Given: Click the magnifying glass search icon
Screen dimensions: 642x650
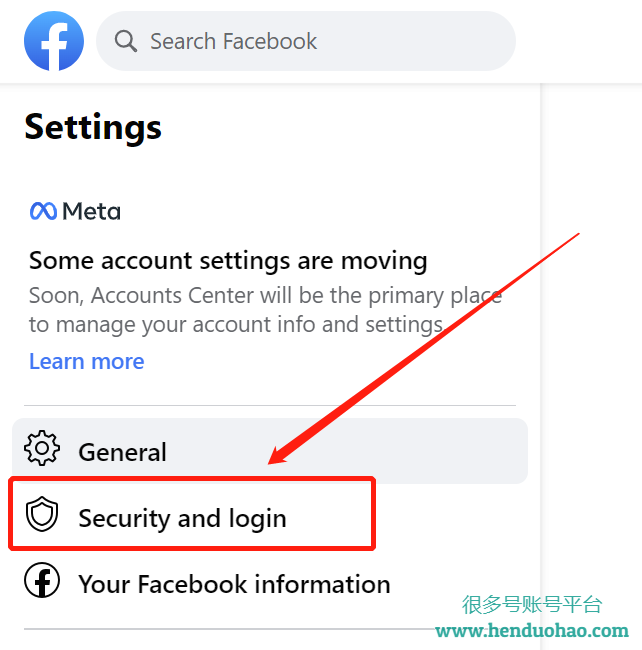Looking at the screenshot, I should point(126,41).
